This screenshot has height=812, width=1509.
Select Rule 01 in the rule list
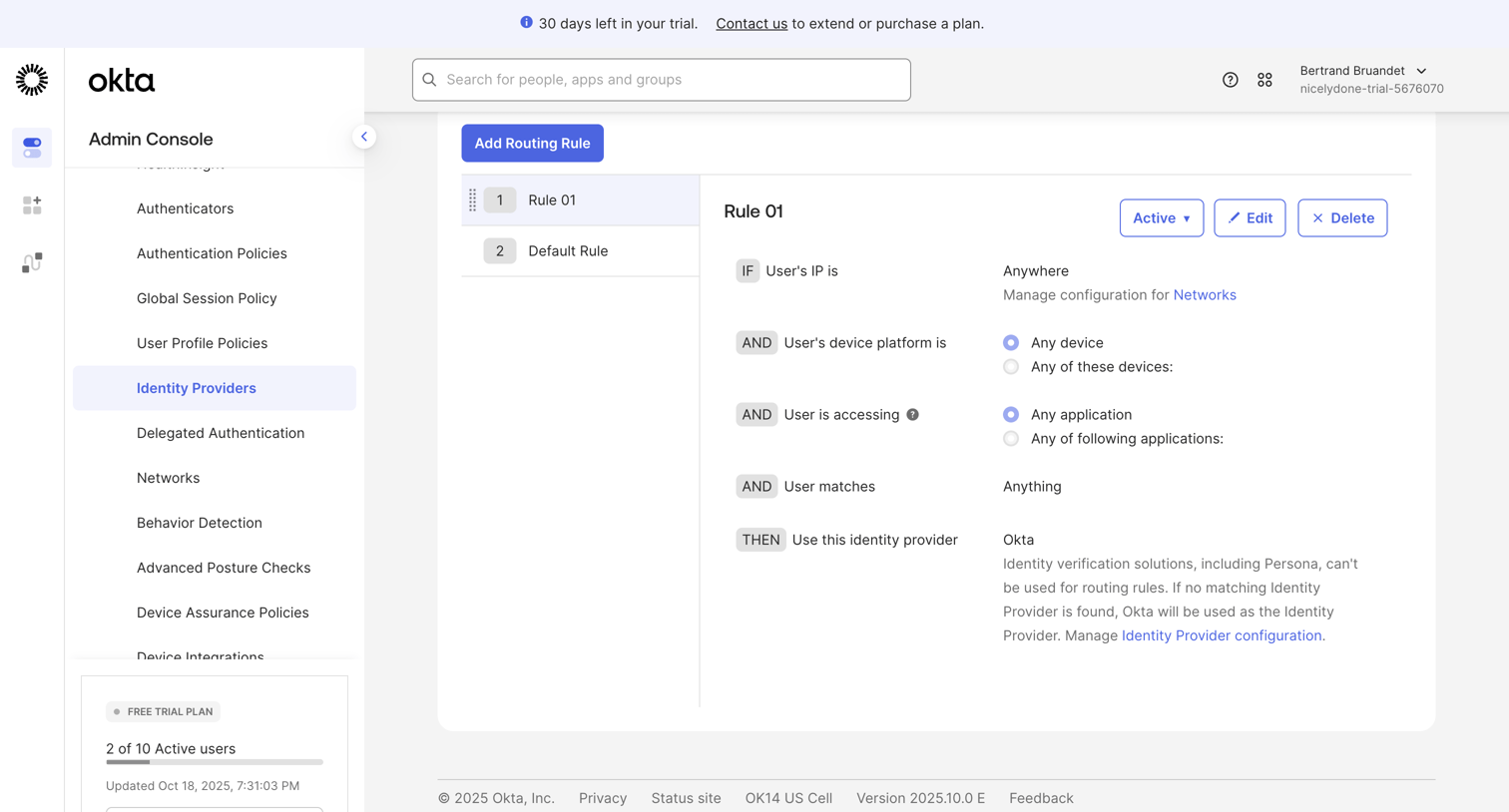[581, 201]
